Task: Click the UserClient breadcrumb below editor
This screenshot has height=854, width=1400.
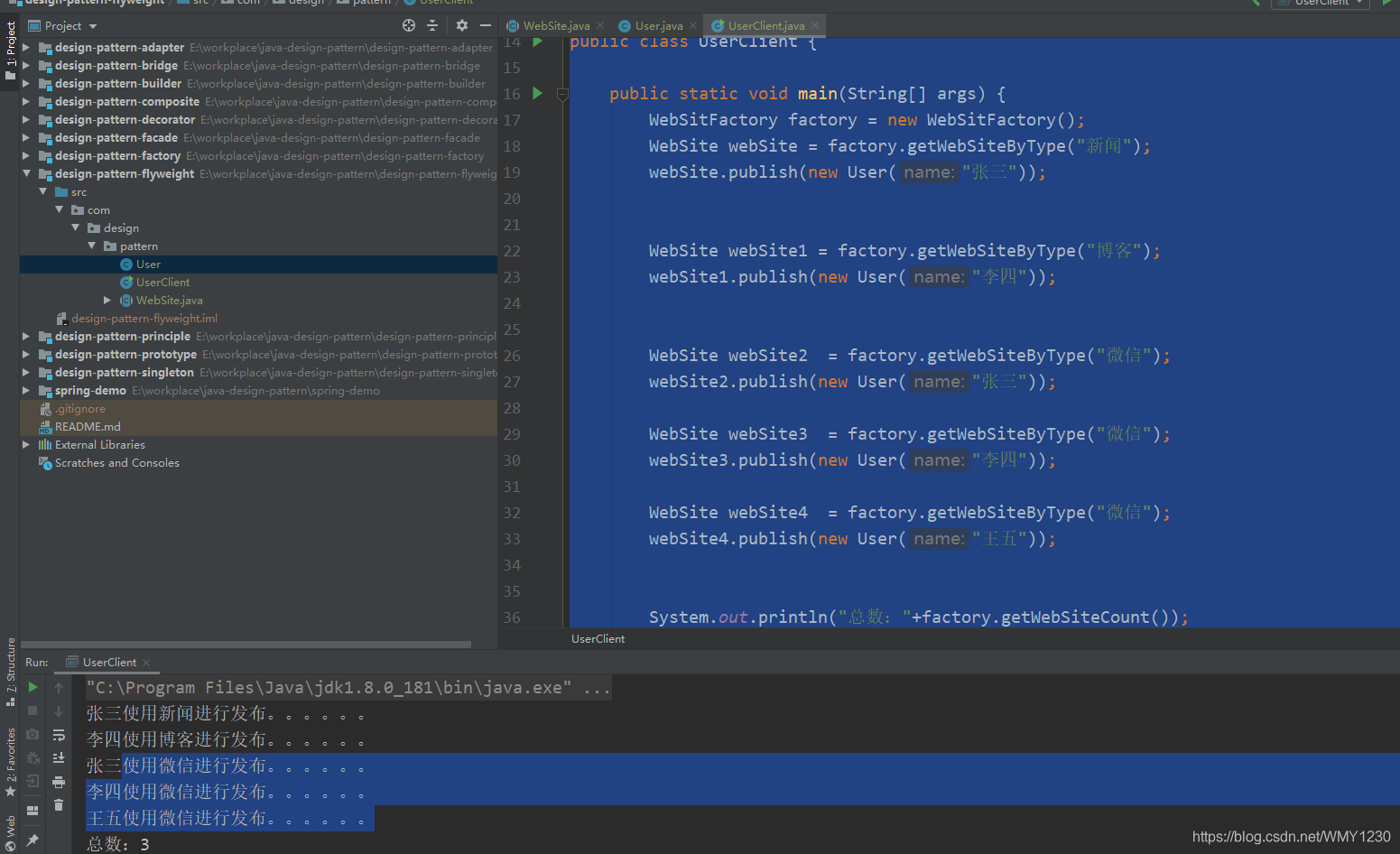Action: coord(598,638)
